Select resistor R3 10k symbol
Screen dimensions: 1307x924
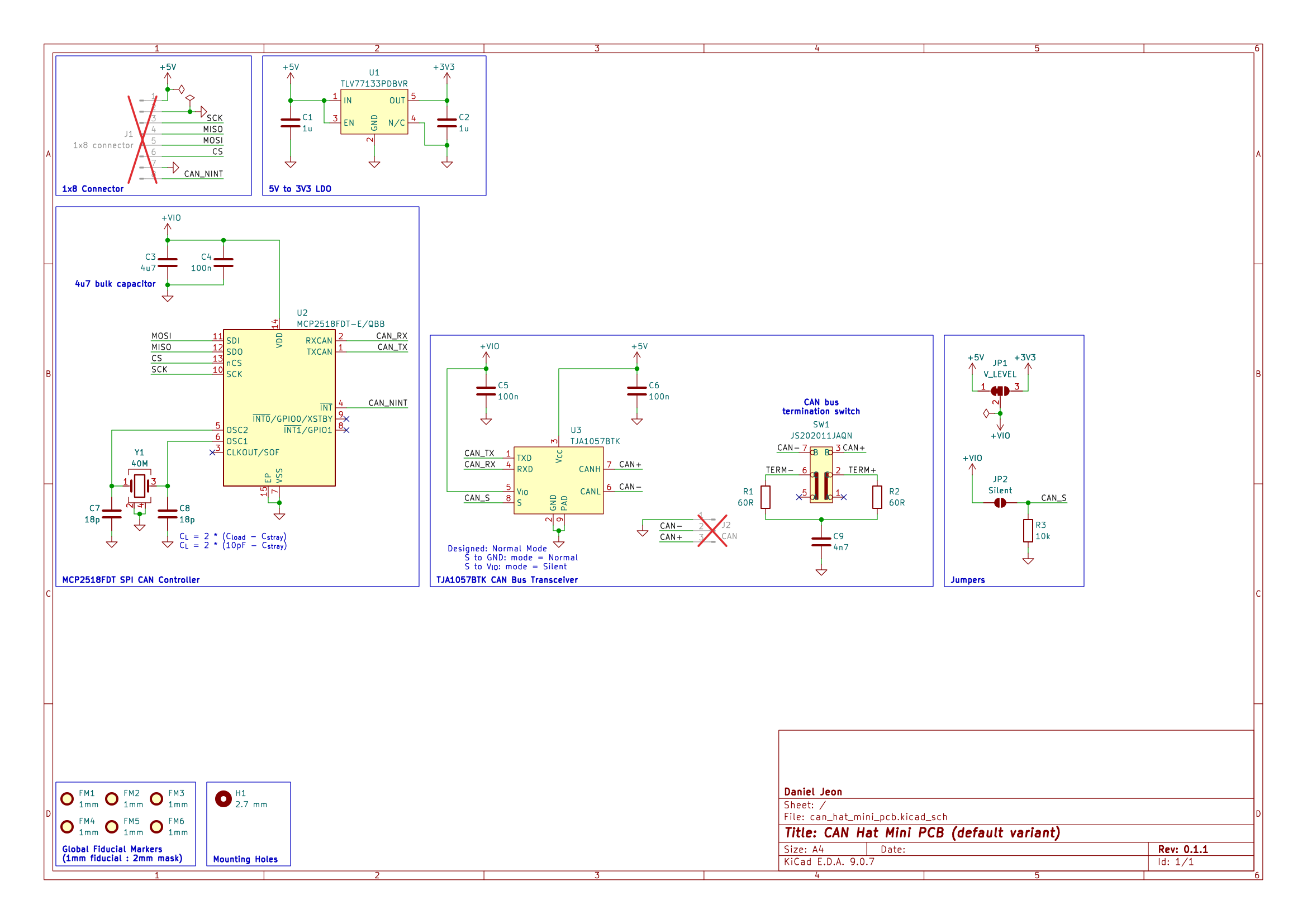(1028, 530)
